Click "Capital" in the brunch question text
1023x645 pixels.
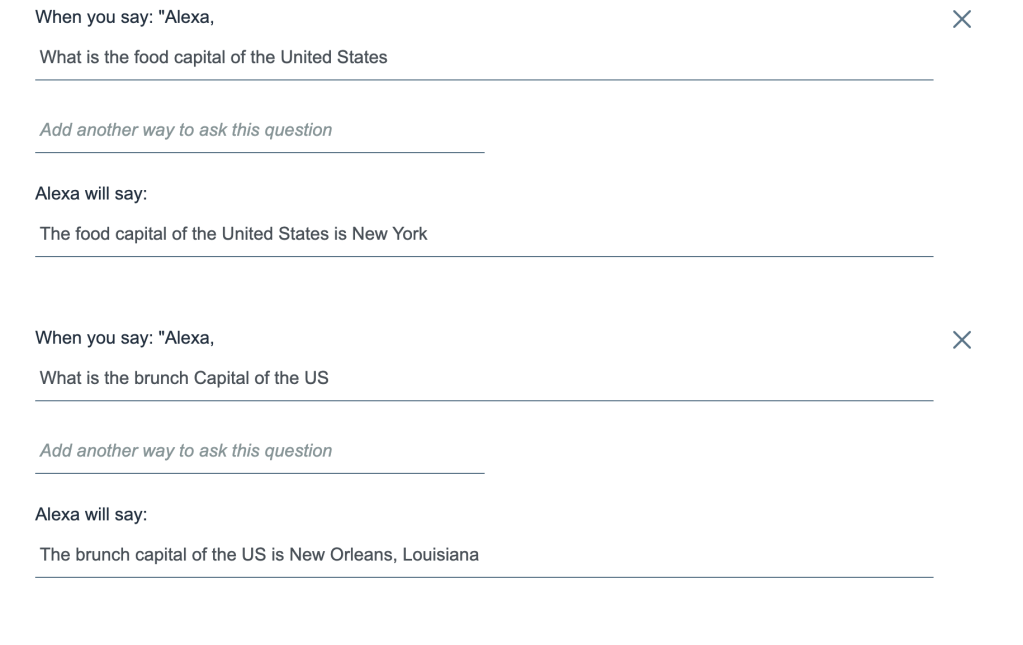tap(214, 379)
